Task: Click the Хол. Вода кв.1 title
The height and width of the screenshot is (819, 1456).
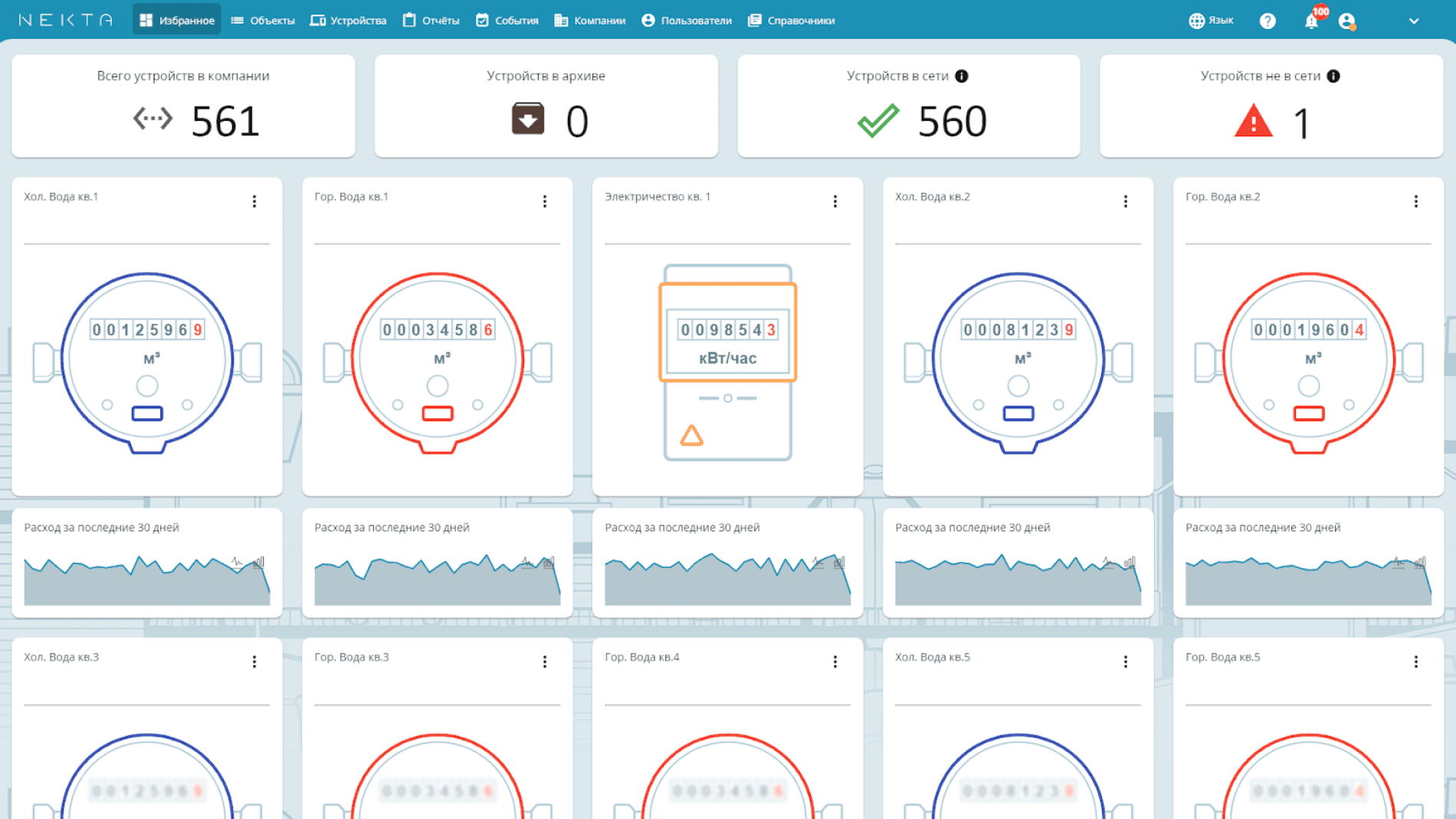Action: [x=61, y=197]
